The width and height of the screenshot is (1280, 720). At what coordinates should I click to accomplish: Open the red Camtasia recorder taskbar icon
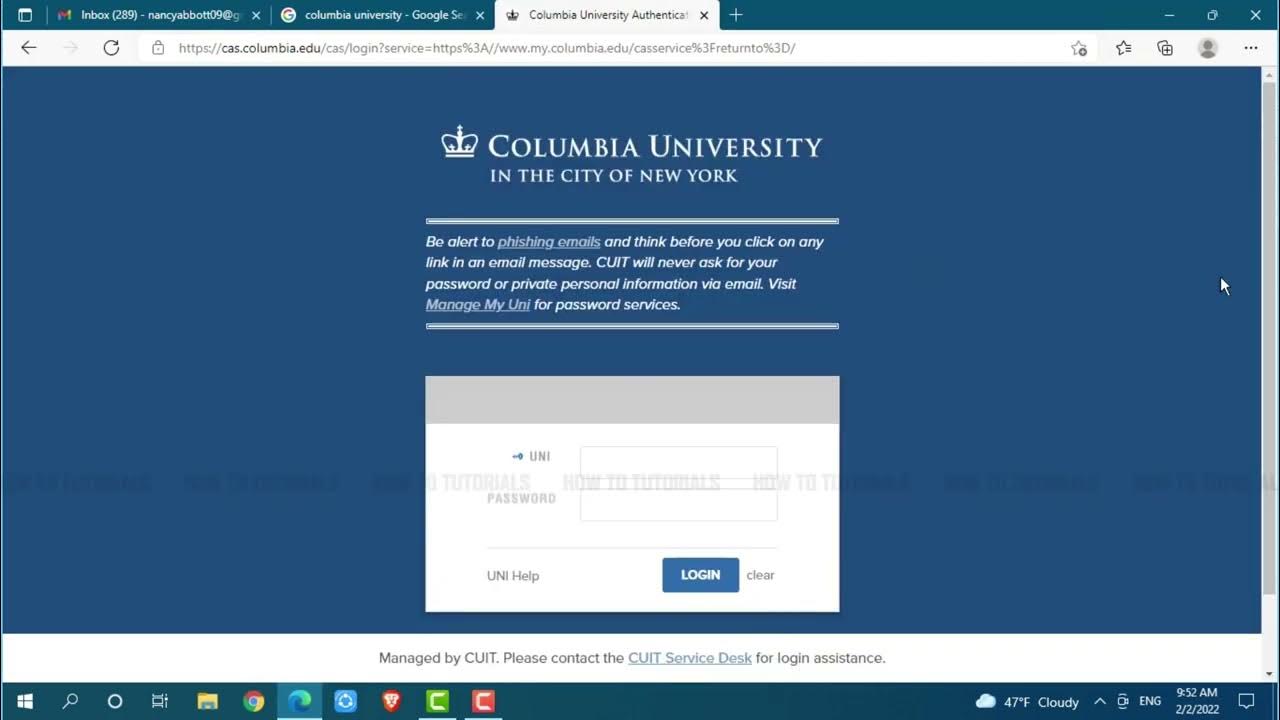(x=483, y=701)
